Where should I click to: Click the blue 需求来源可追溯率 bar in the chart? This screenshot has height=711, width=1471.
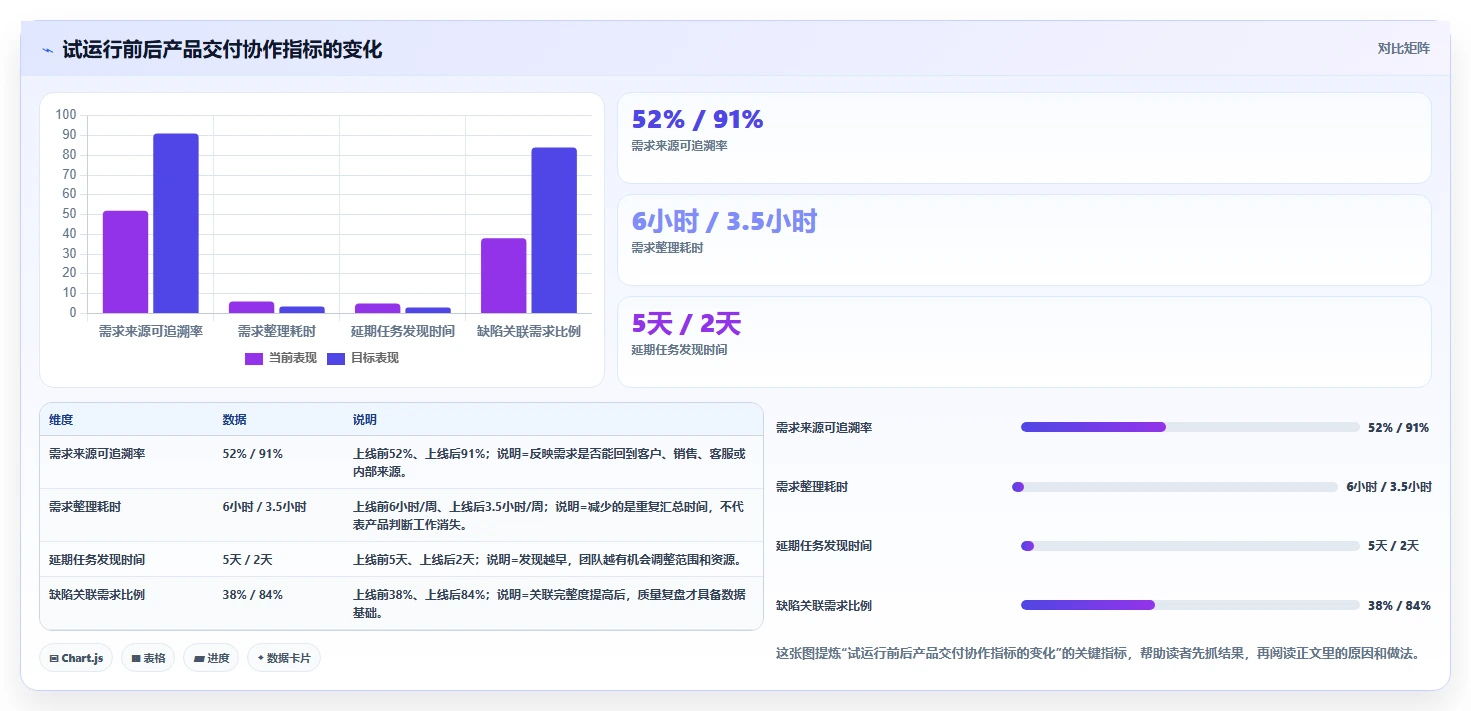pos(176,223)
